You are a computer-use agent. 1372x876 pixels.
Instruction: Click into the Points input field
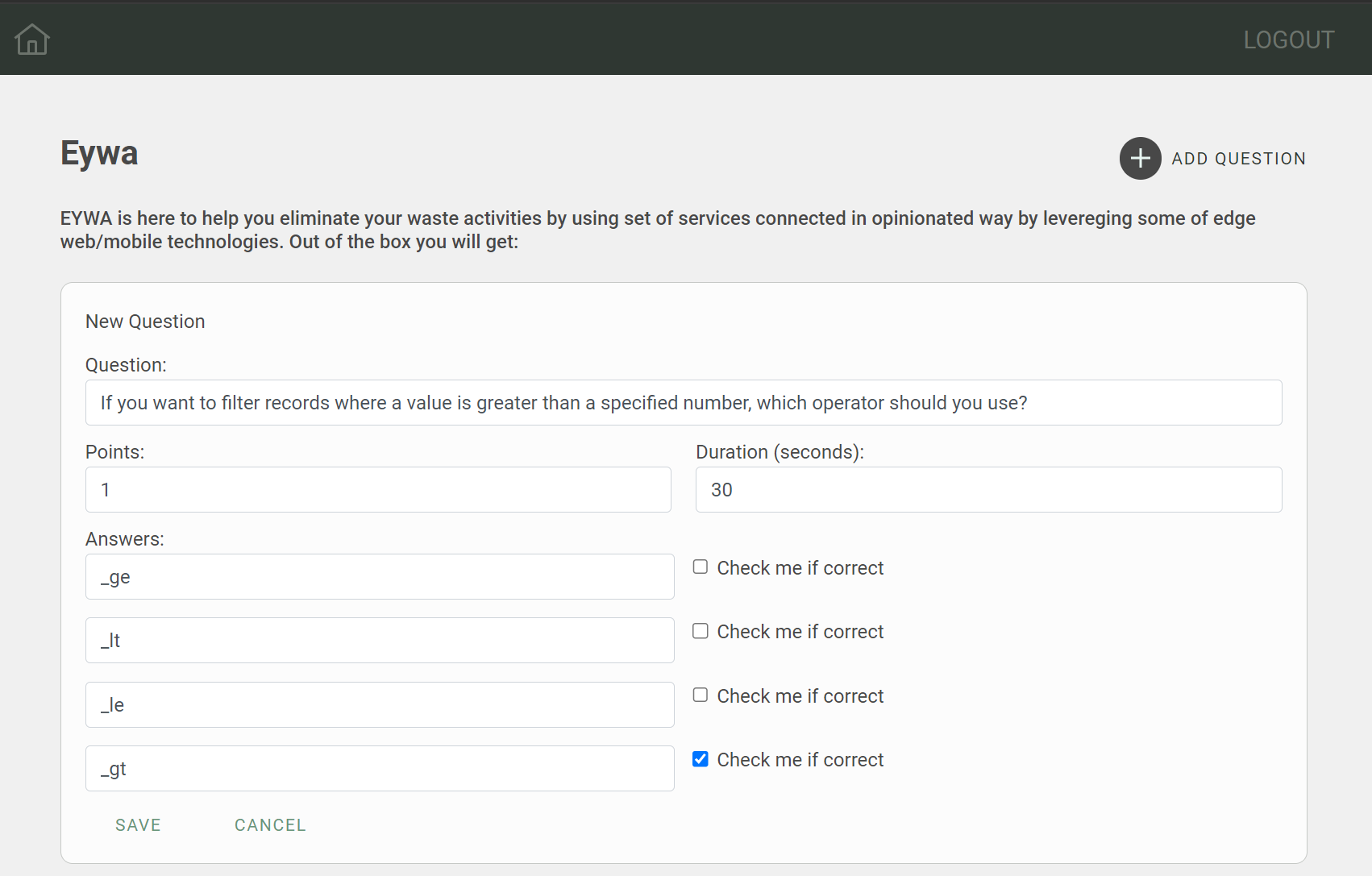378,490
